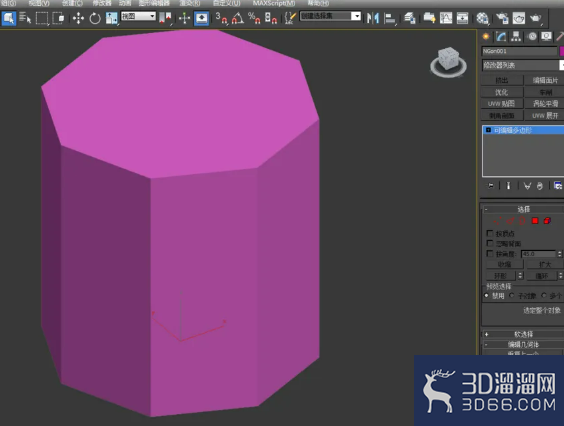
Task: Toggle Select and Manipulate crosshair tool
Action: (x=184, y=18)
